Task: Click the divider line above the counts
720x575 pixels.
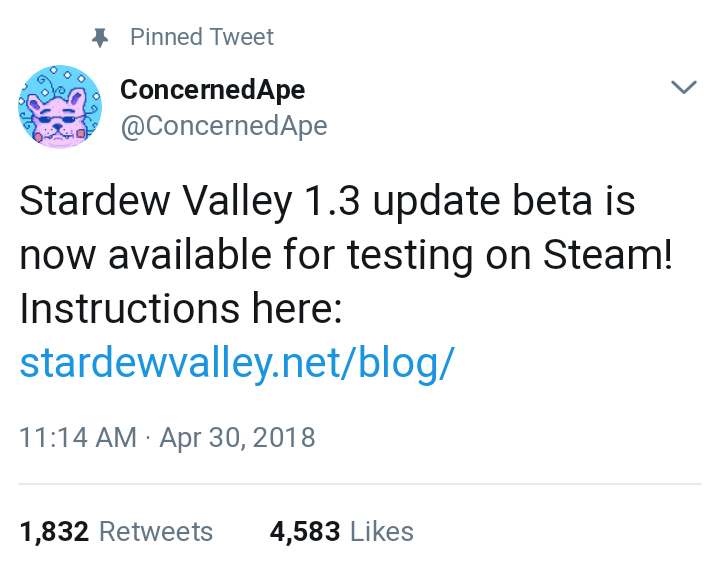Action: pos(360,484)
